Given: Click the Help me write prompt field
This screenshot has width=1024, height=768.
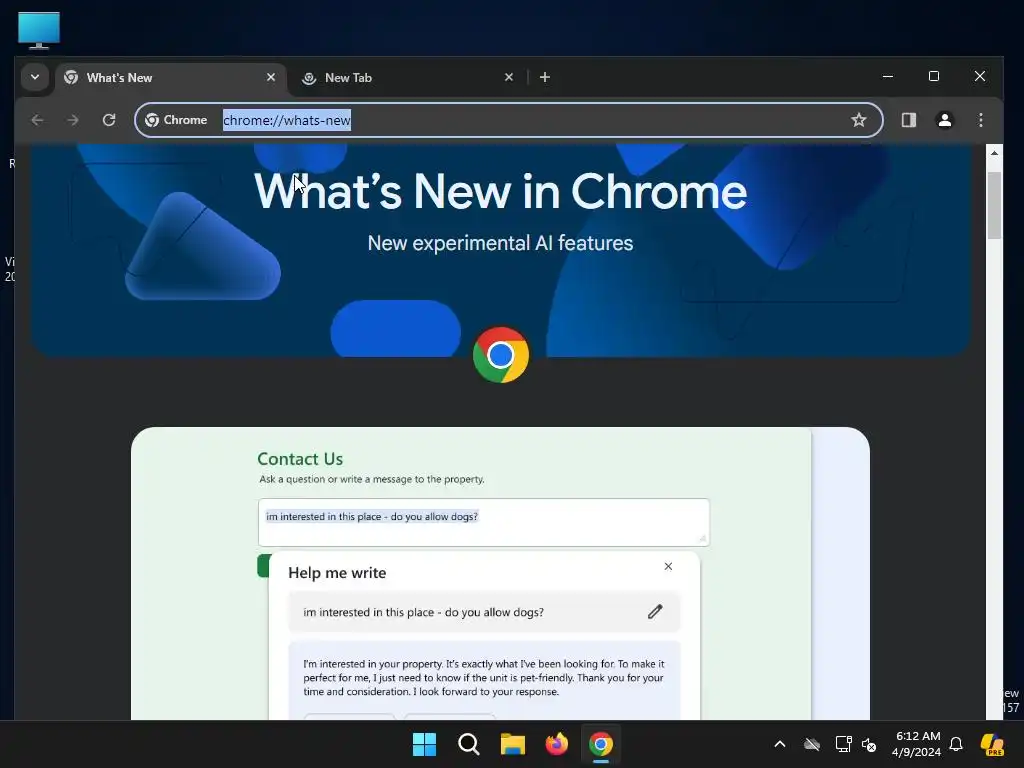Looking at the screenshot, I should pos(484,612).
